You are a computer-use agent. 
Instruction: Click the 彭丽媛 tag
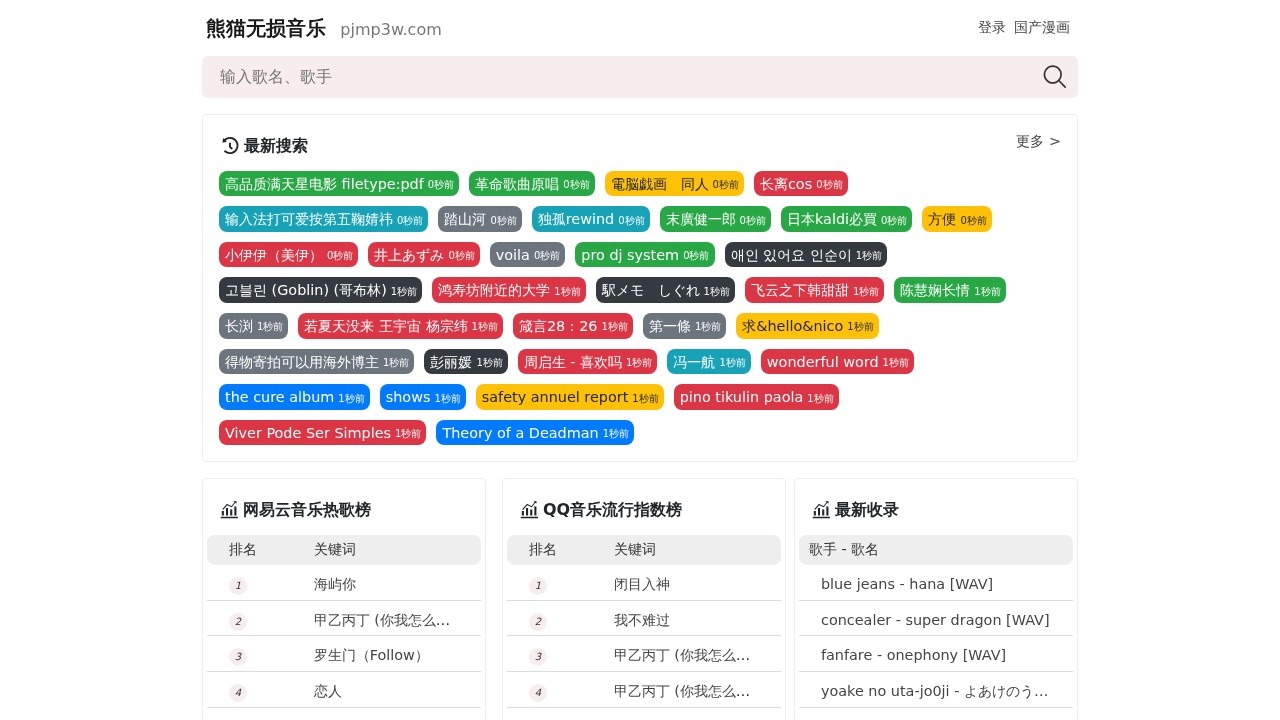[466, 362]
